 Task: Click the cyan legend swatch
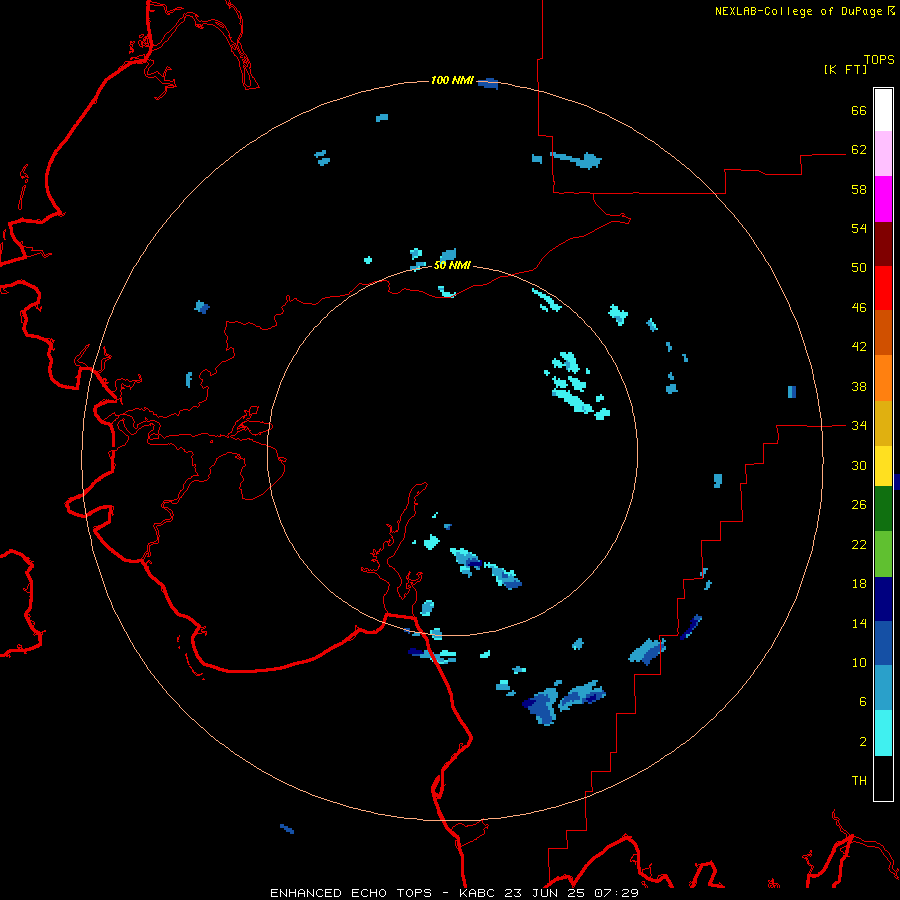click(x=883, y=733)
